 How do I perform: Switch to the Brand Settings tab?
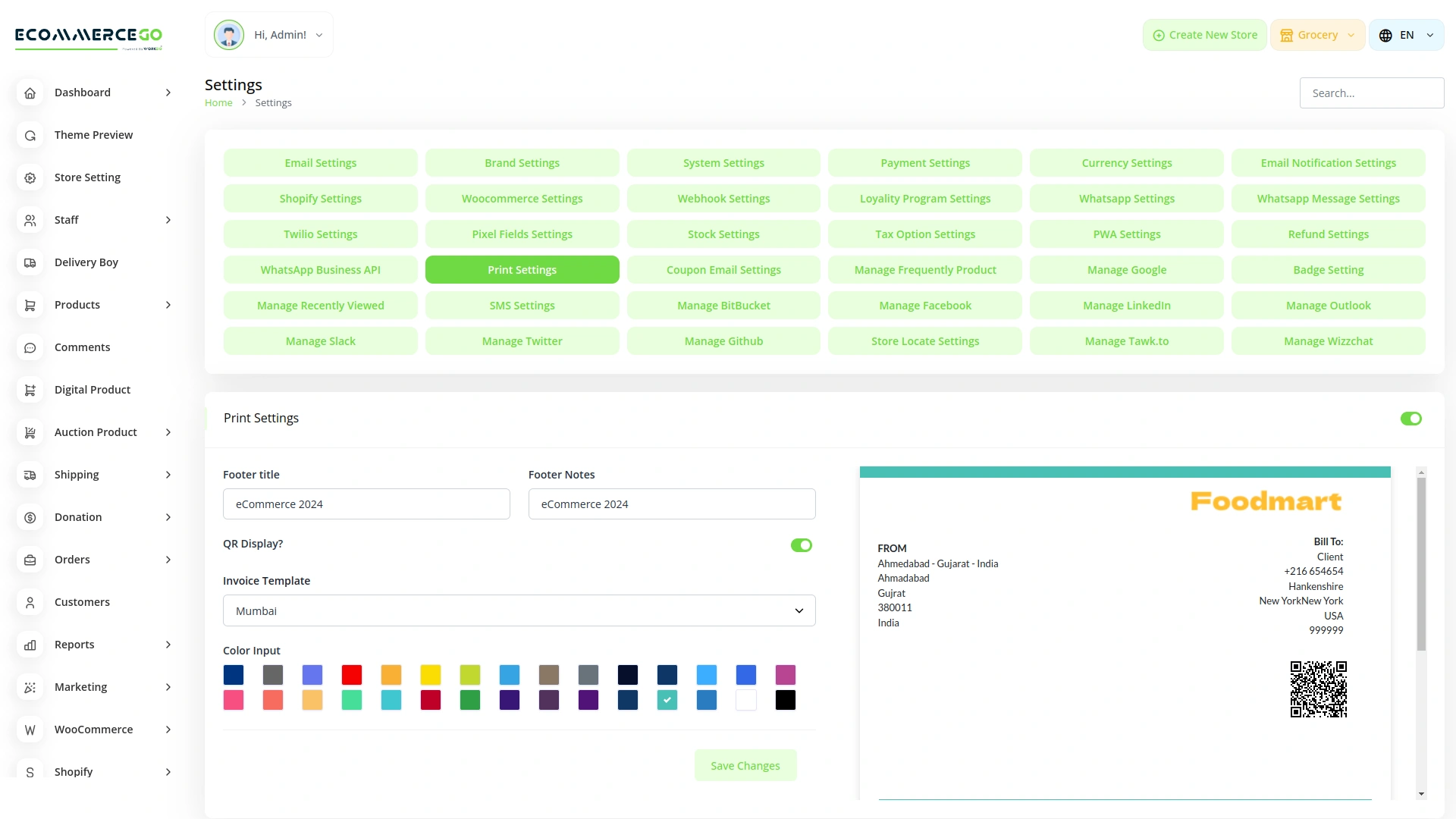(x=522, y=162)
